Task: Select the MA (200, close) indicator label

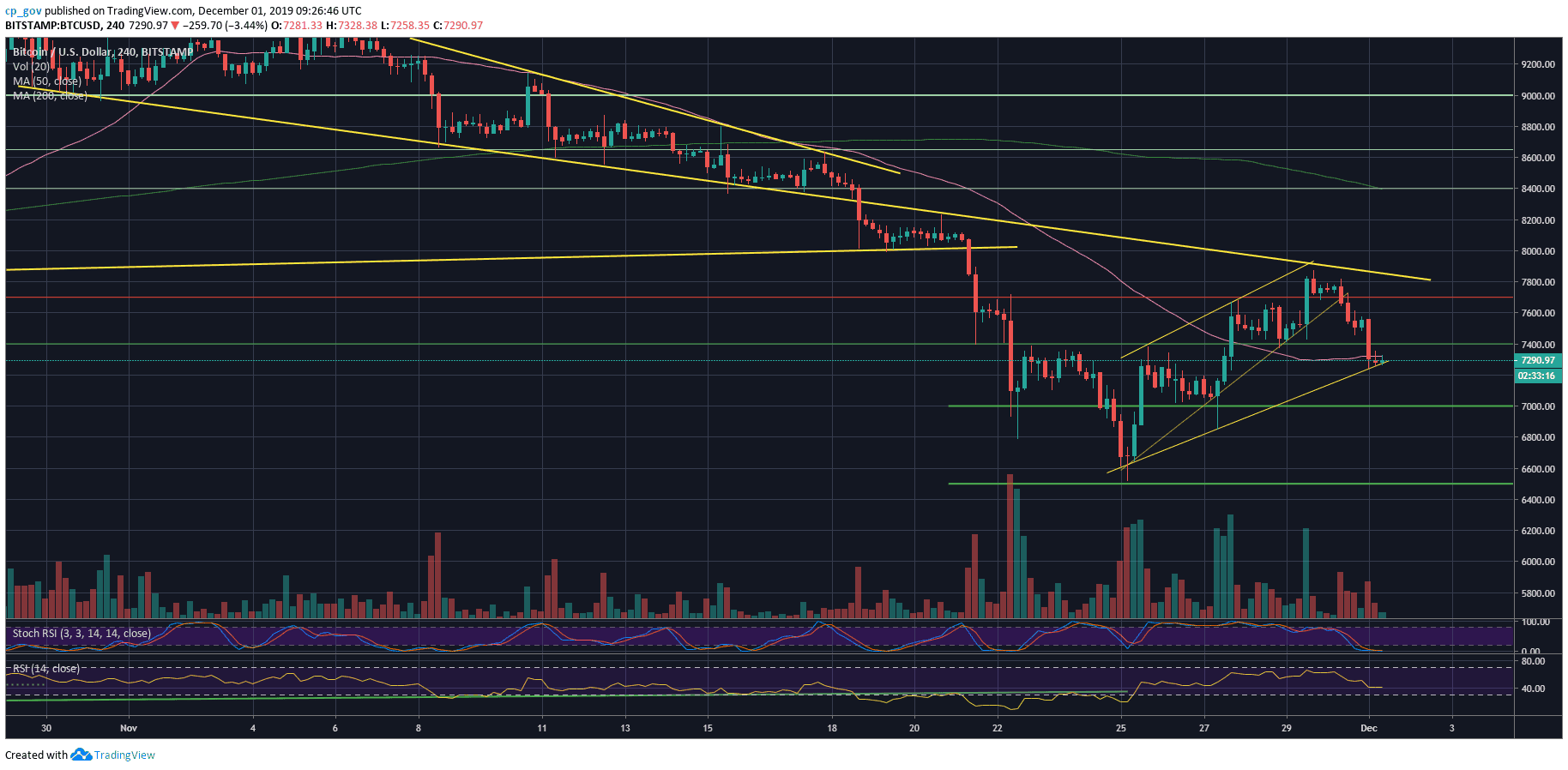Action: pyautogui.click(x=50, y=96)
